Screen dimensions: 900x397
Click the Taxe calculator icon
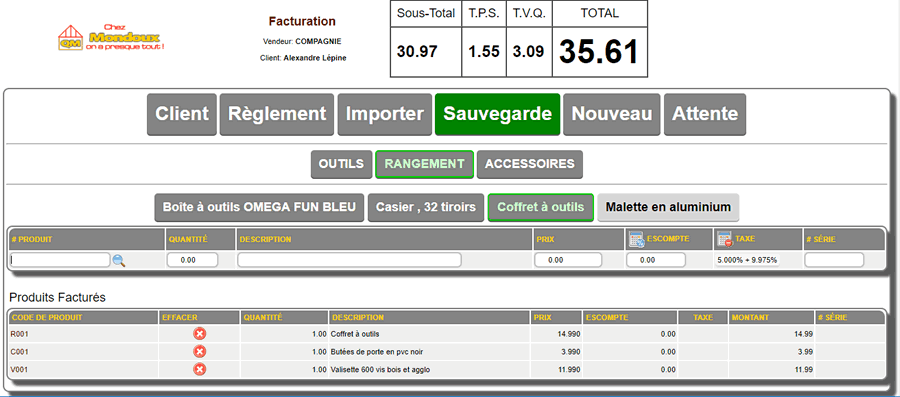725,239
